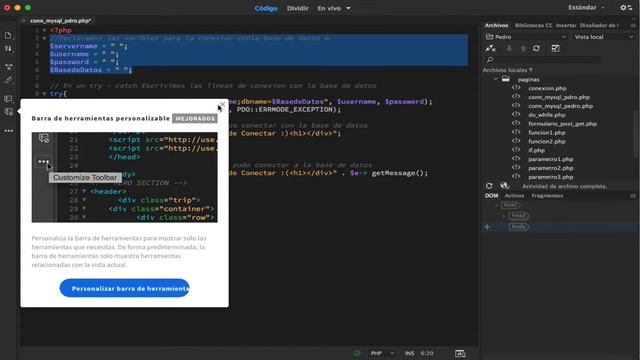640x360 pixels.
Task: Click the get files down-arrow icon
Action: point(509,49)
